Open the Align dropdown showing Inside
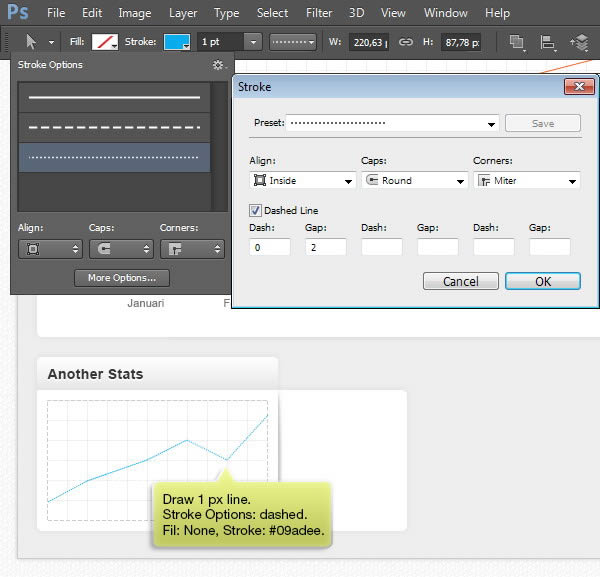Viewport: 600px width, 577px height. [301, 181]
